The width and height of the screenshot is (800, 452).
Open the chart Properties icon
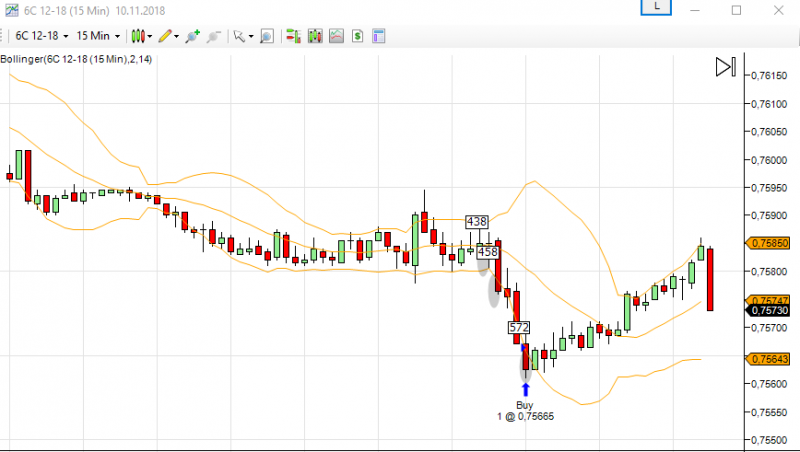[379, 36]
